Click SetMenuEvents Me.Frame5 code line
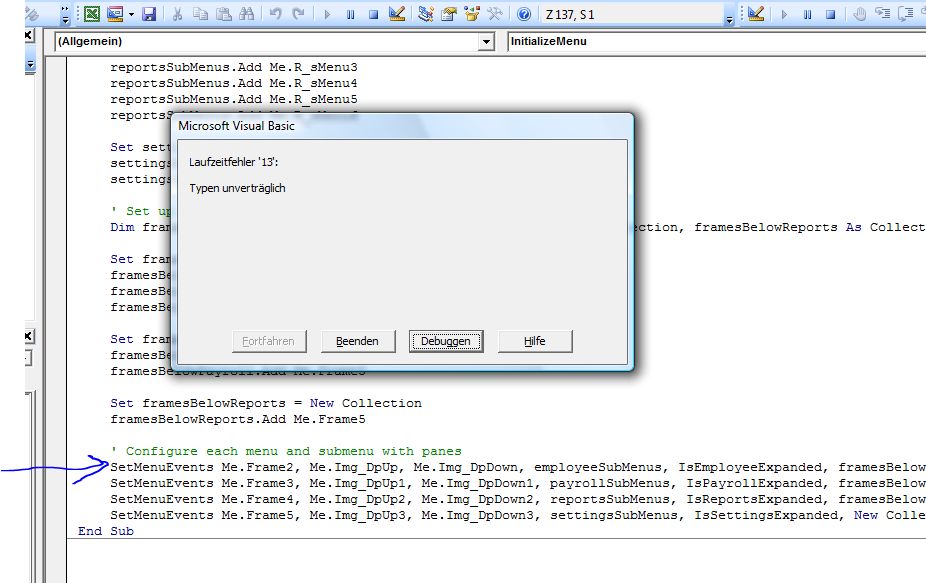 pos(518,515)
